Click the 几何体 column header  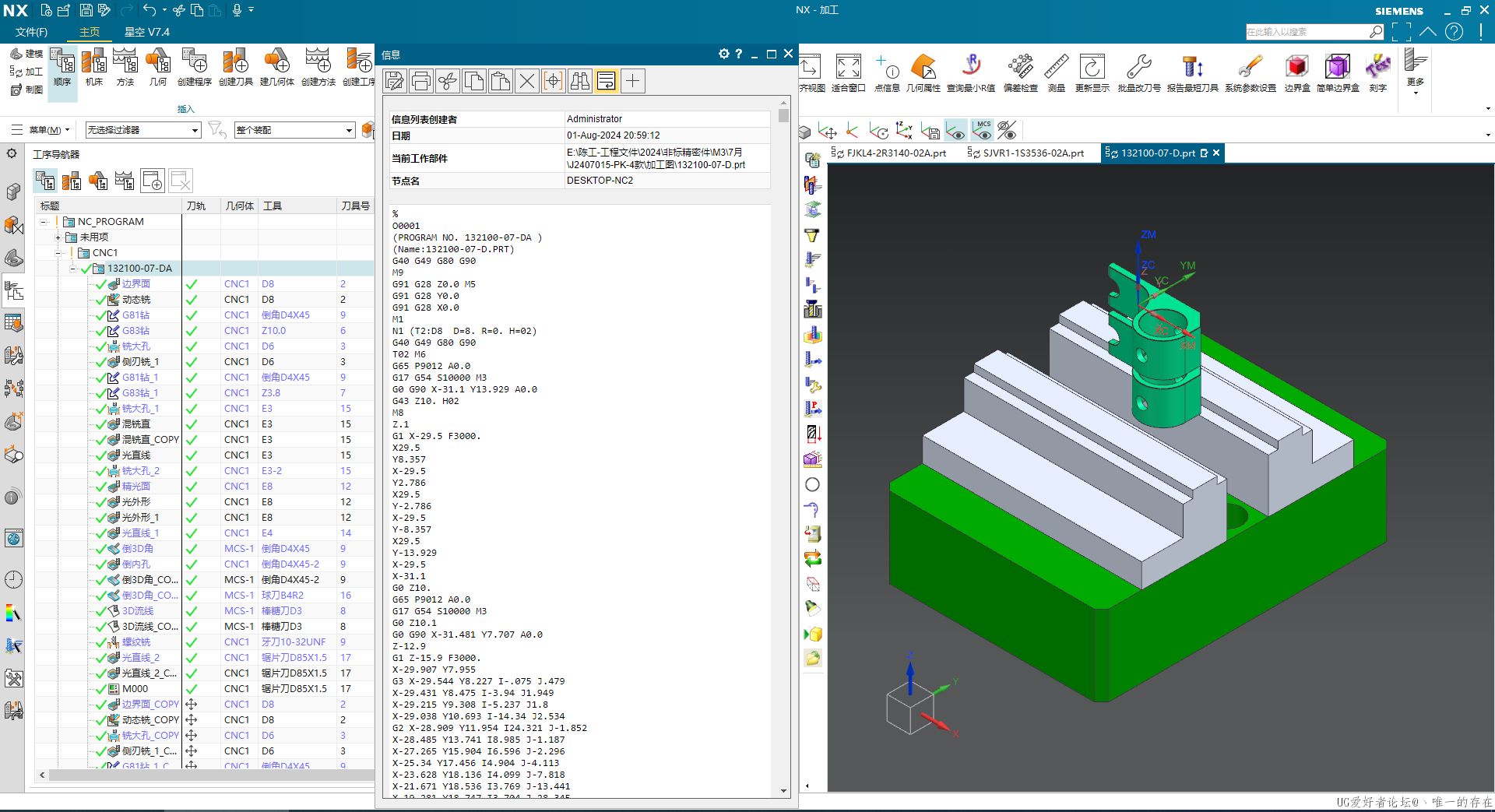click(x=240, y=206)
